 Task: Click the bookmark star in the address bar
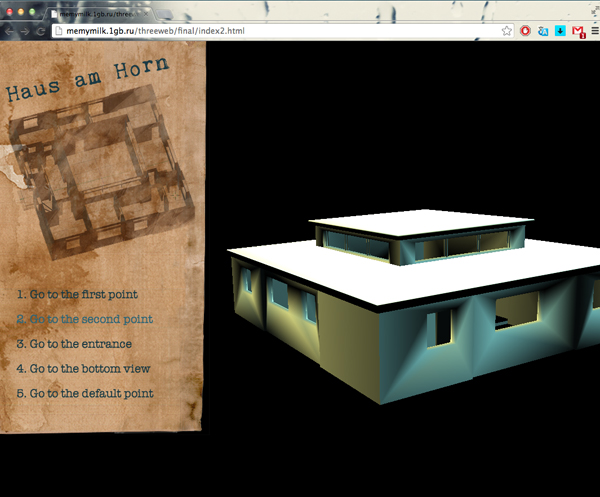coord(507,31)
